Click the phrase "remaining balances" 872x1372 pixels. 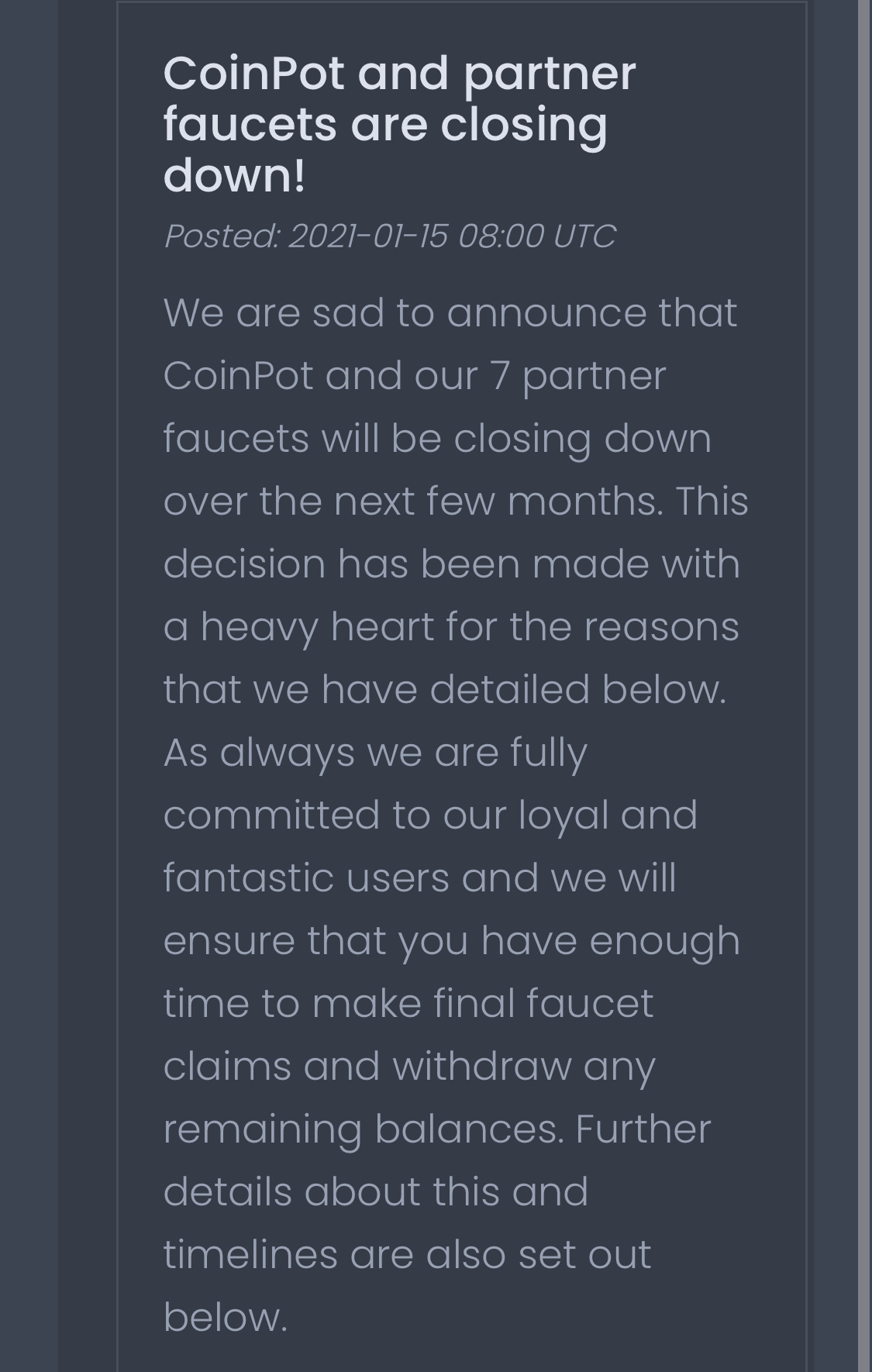362,1129
